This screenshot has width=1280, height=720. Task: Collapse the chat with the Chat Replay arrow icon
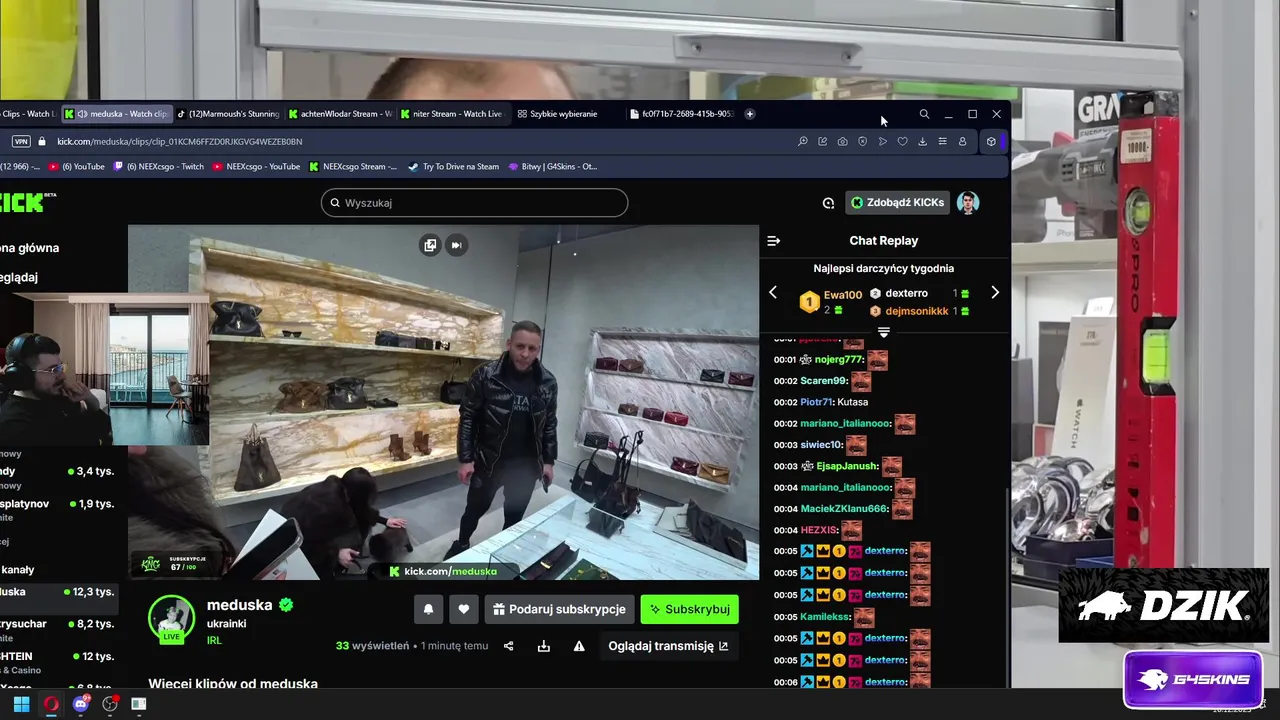click(773, 241)
